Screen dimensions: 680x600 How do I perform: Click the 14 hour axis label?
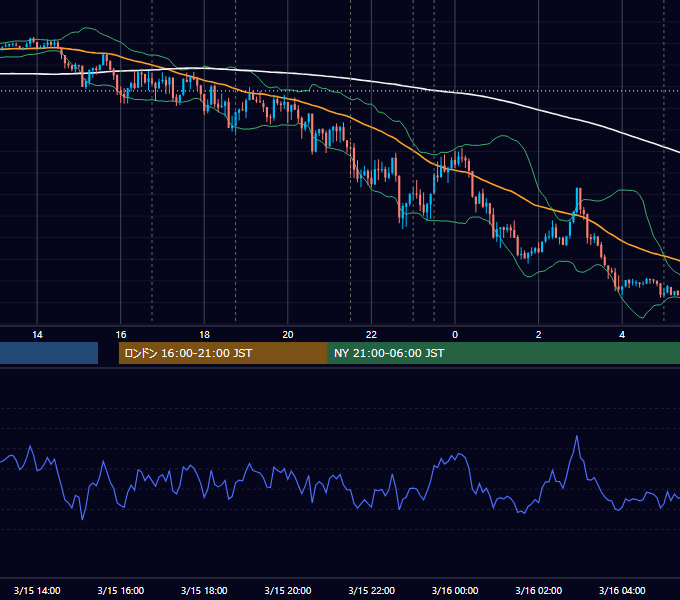tap(37, 335)
